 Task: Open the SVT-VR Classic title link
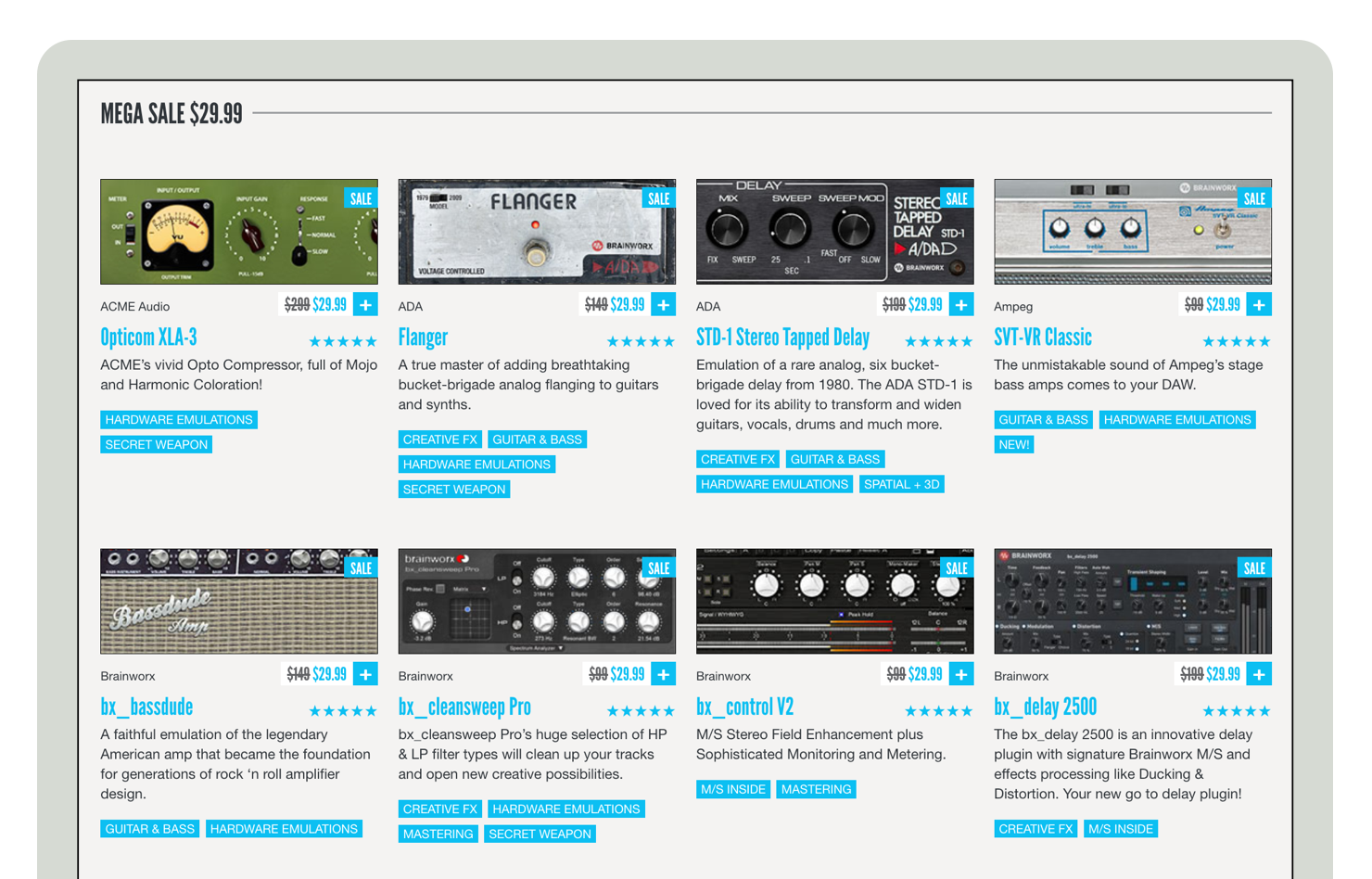click(1043, 338)
